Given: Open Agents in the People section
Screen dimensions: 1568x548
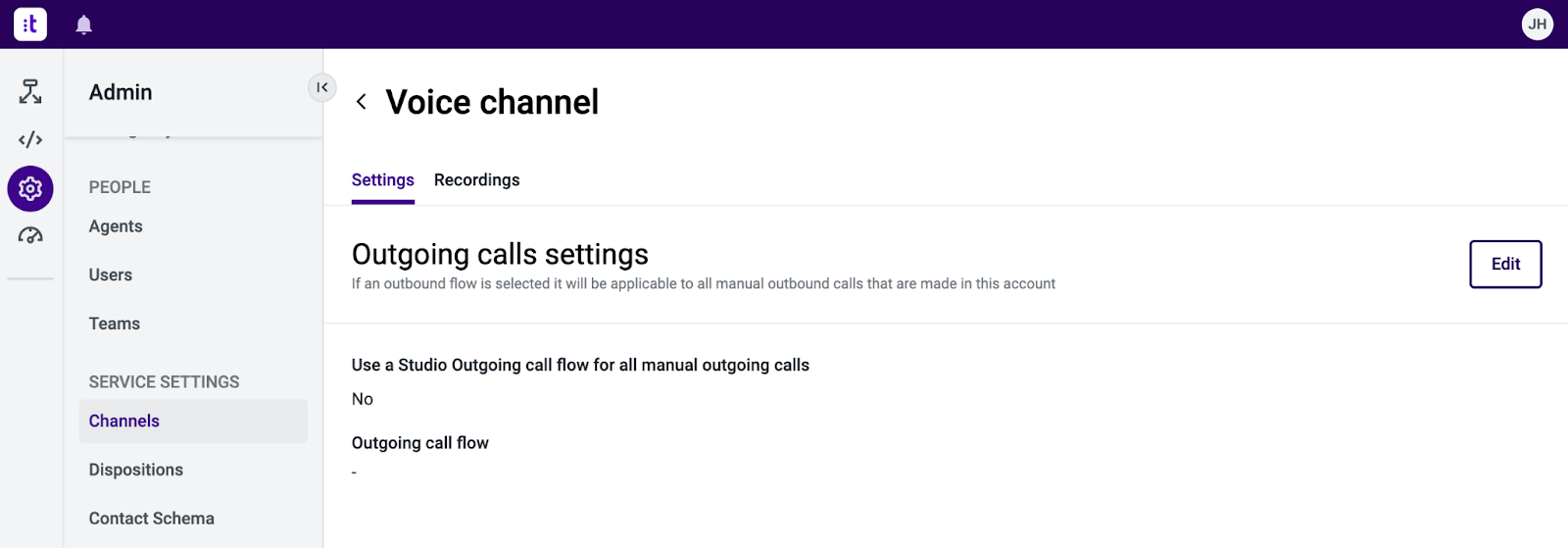Looking at the screenshot, I should coord(116,226).
